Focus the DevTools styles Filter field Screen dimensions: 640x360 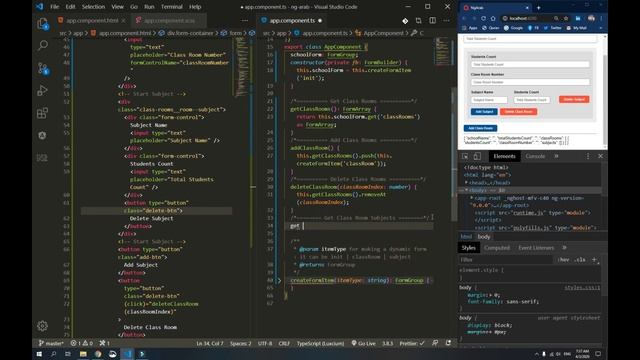(506, 260)
